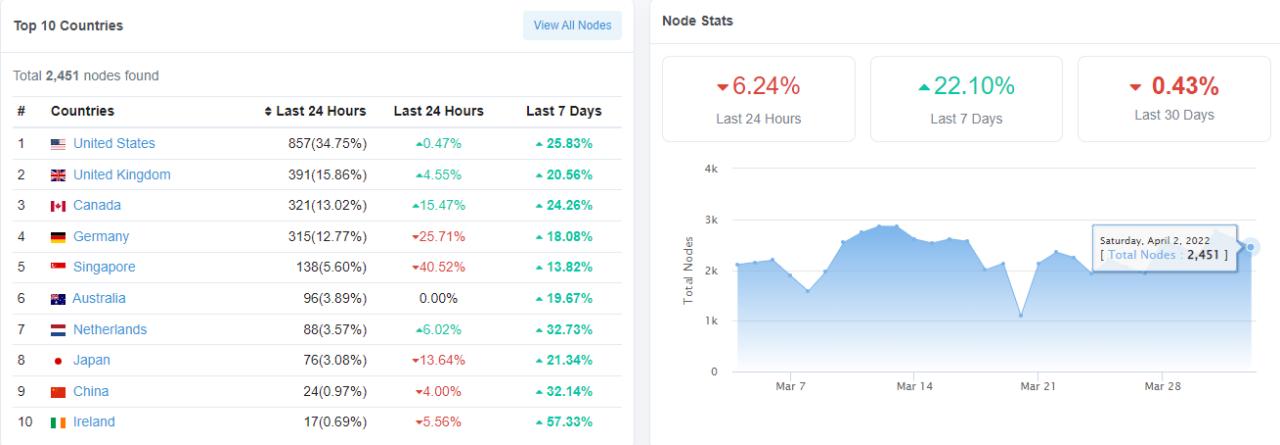Click the April 2 chart data point

point(1251,246)
